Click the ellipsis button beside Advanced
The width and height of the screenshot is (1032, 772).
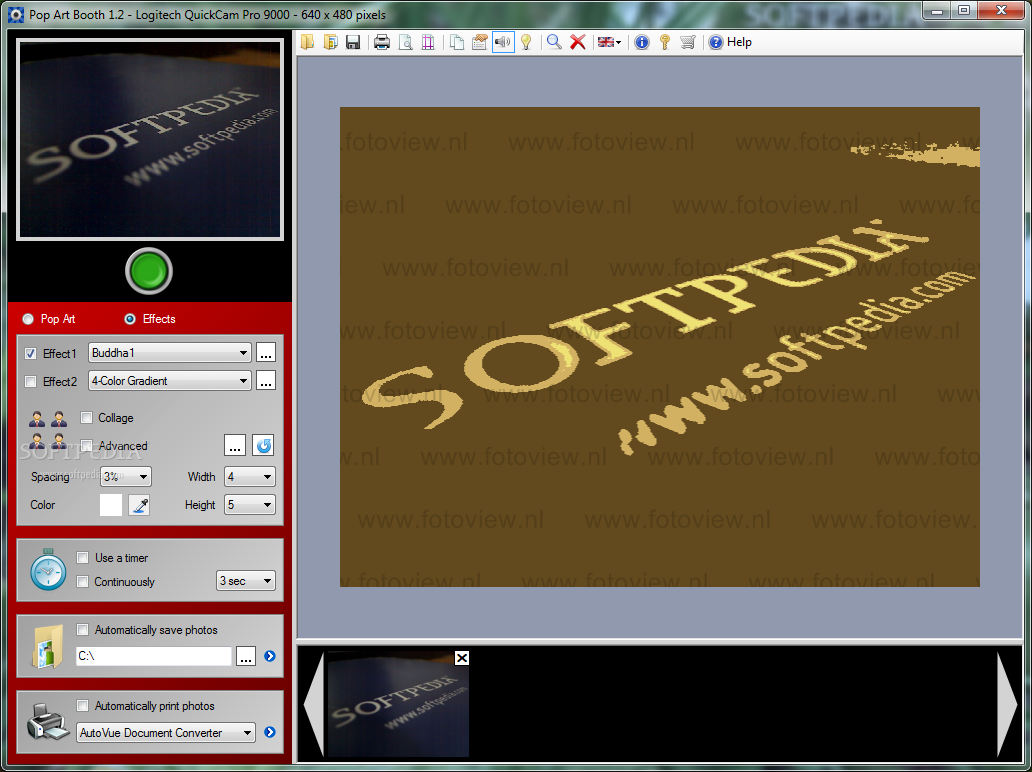click(x=235, y=446)
